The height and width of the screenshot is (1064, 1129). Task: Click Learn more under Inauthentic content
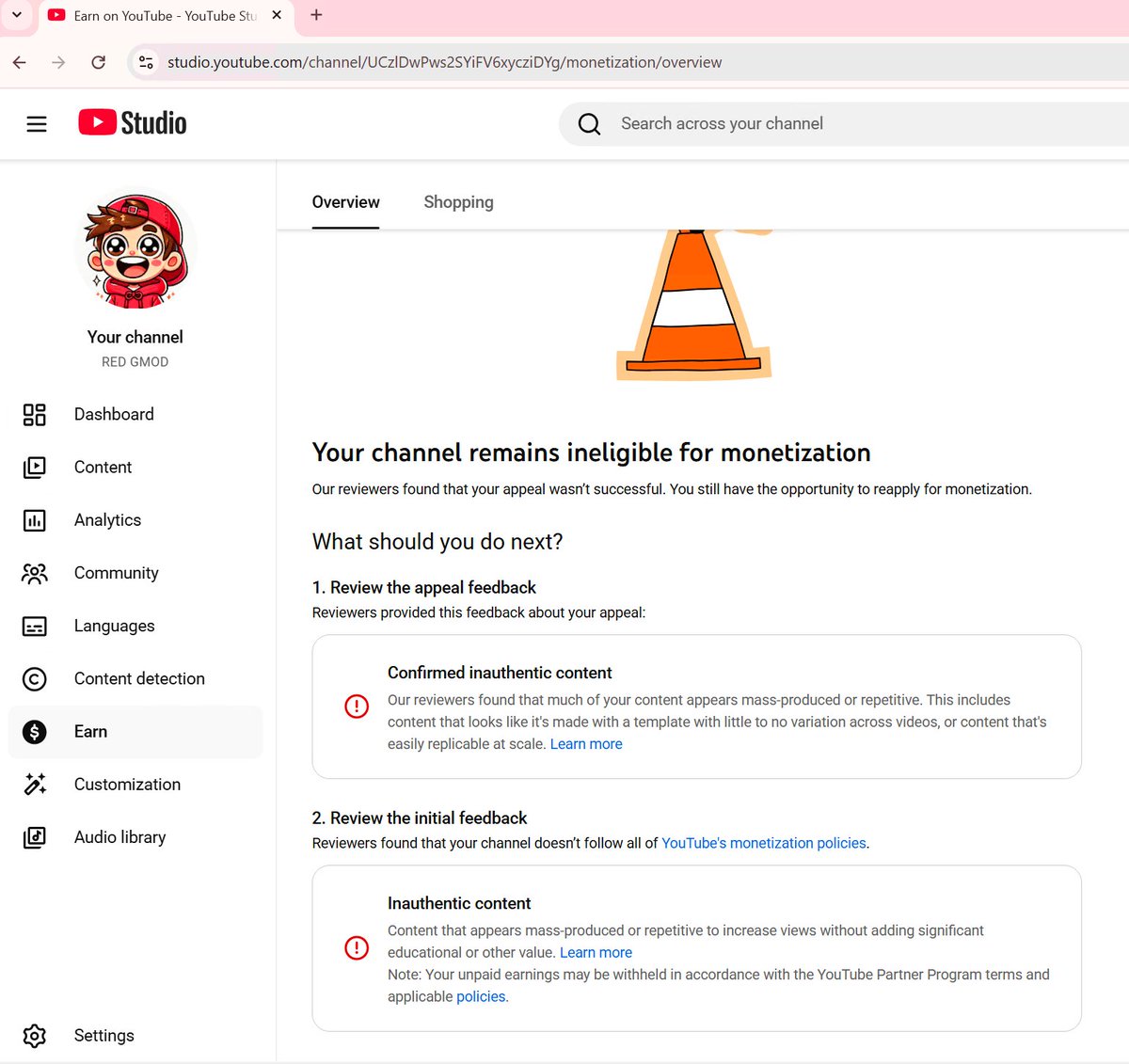coord(596,953)
